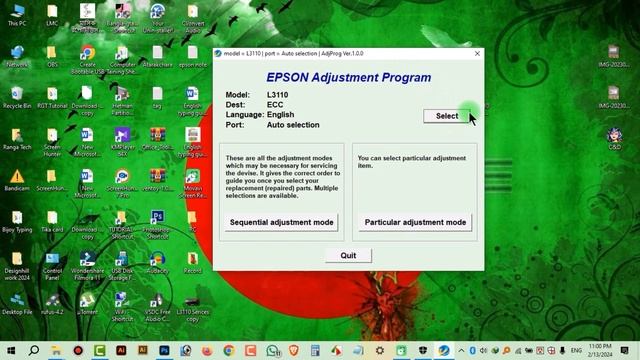640x360 pixels.
Task: Quit the Epson Adjustment Program
Action: click(x=348, y=256)
